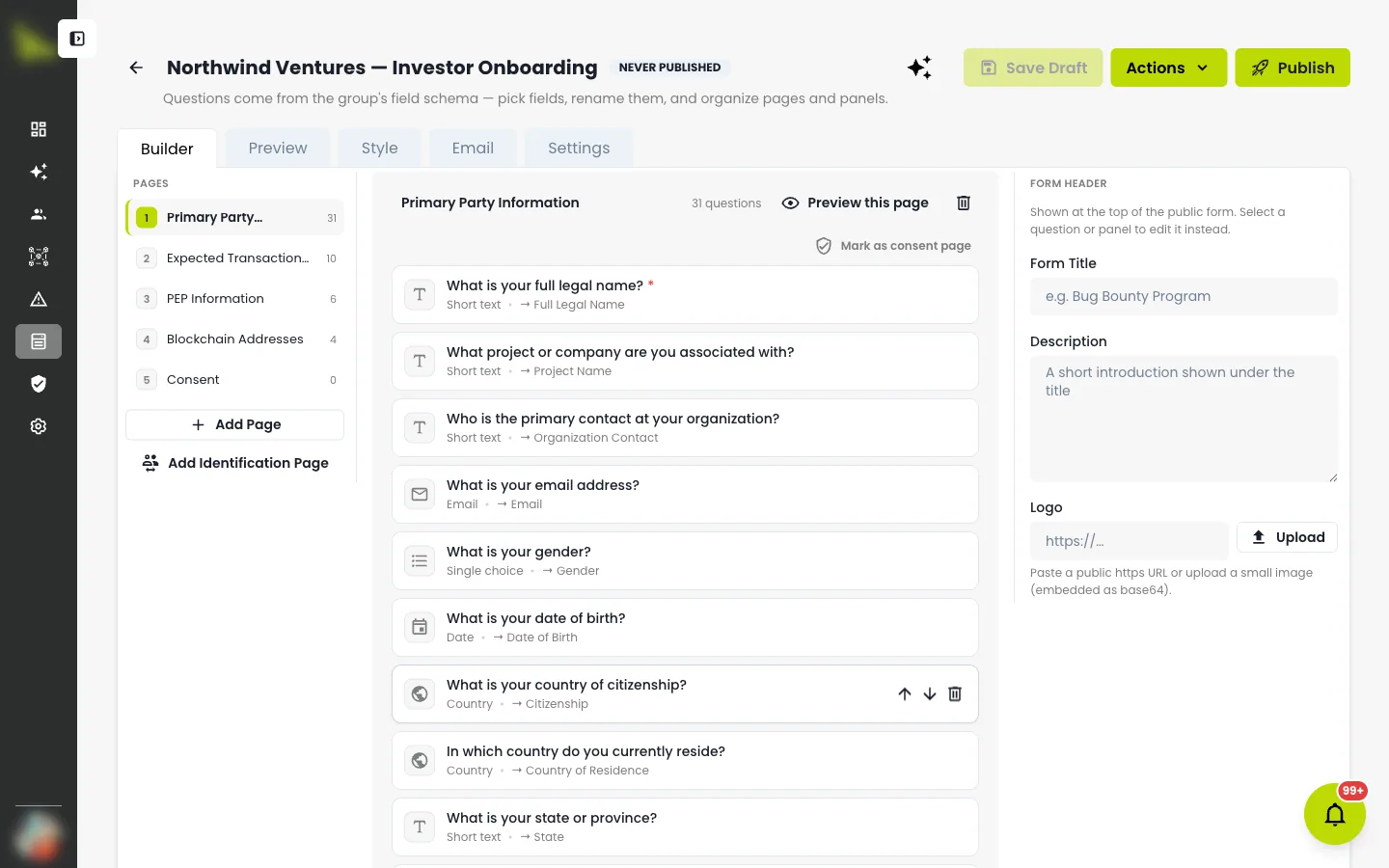Delete the citizenship question
This screenshot has height=868, width=1389.
pos(955,694)
